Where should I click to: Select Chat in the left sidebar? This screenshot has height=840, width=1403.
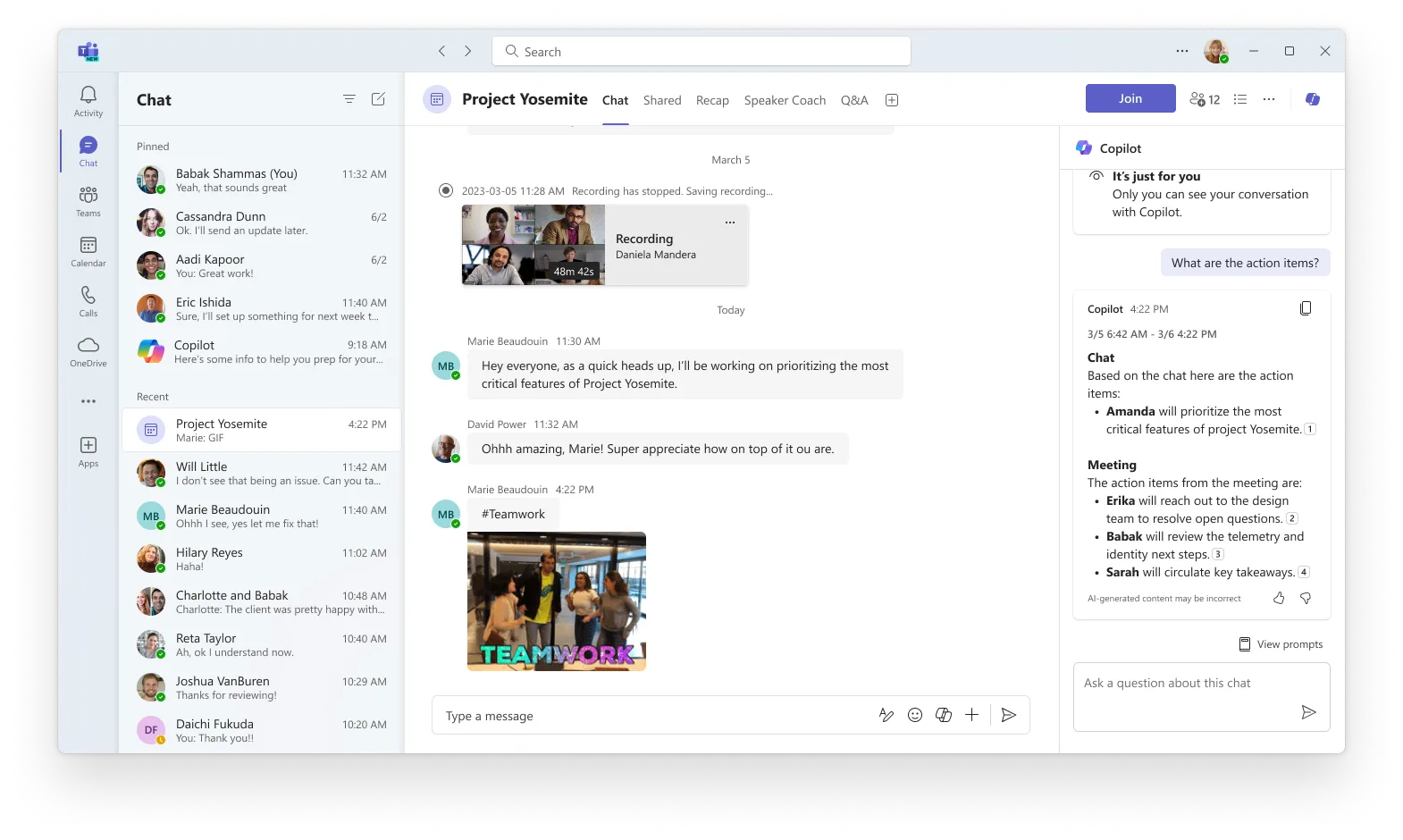[88, 151]
